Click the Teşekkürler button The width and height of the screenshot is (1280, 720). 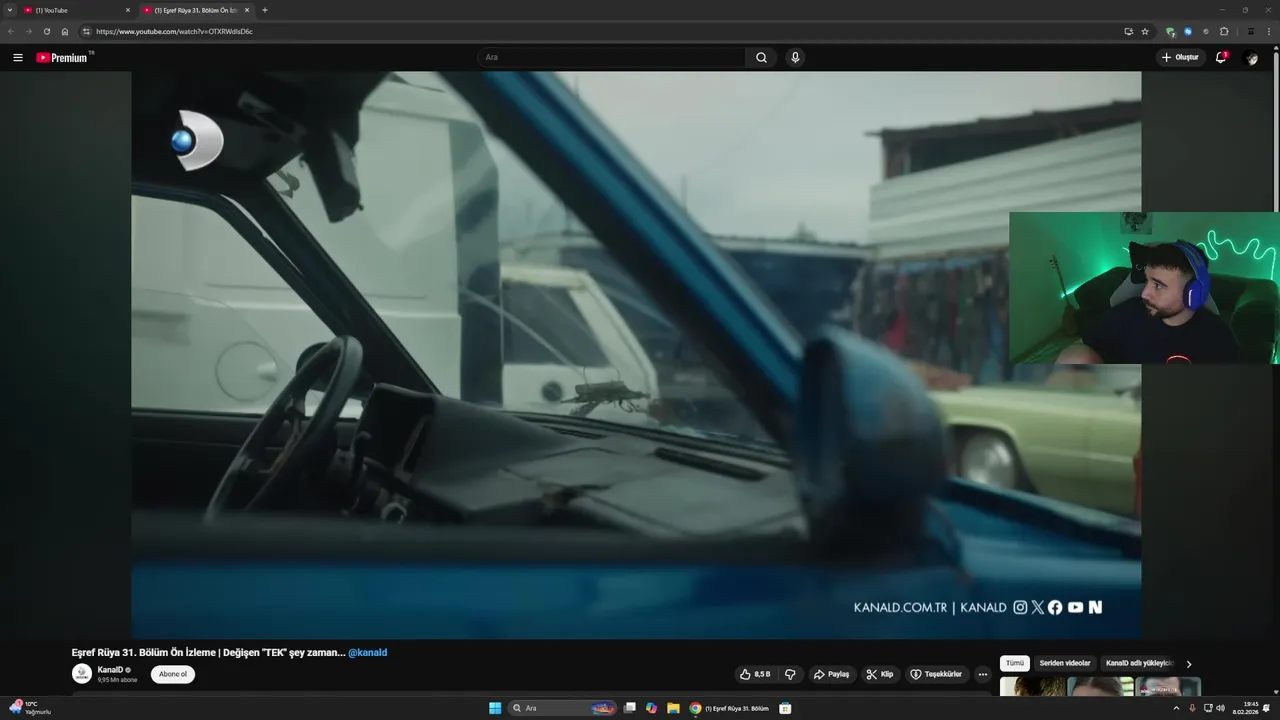935,674
